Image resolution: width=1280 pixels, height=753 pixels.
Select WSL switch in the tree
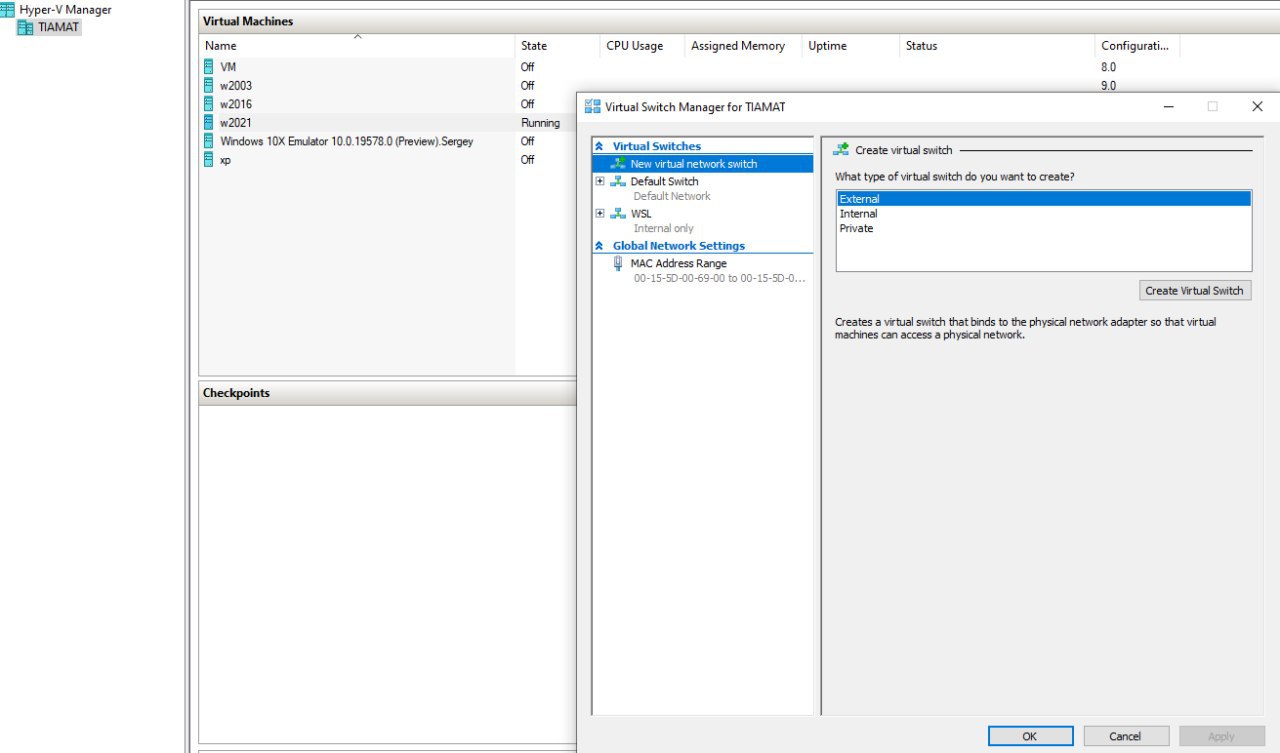coord(641,213)
